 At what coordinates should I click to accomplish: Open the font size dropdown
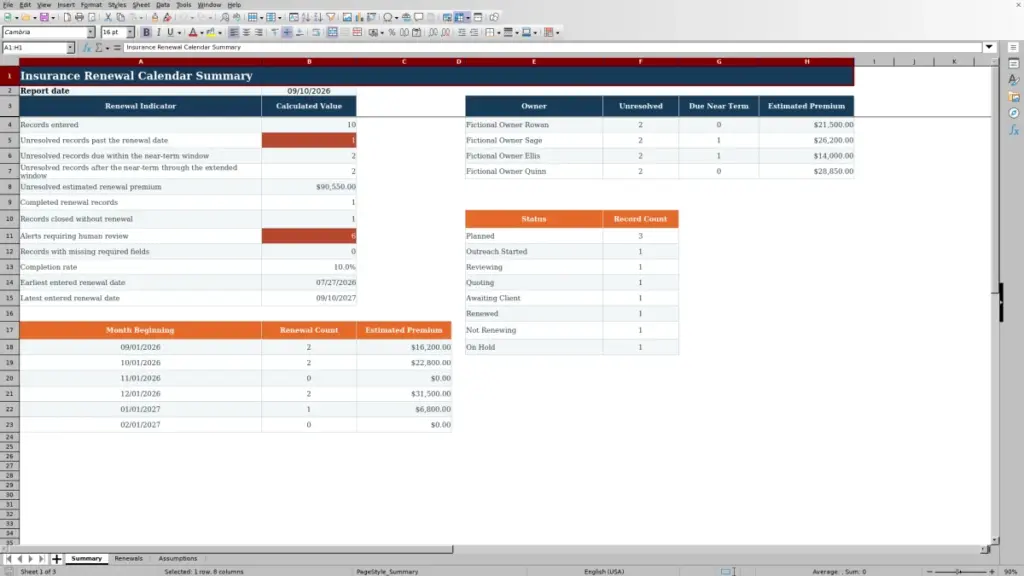pos(130,32)
